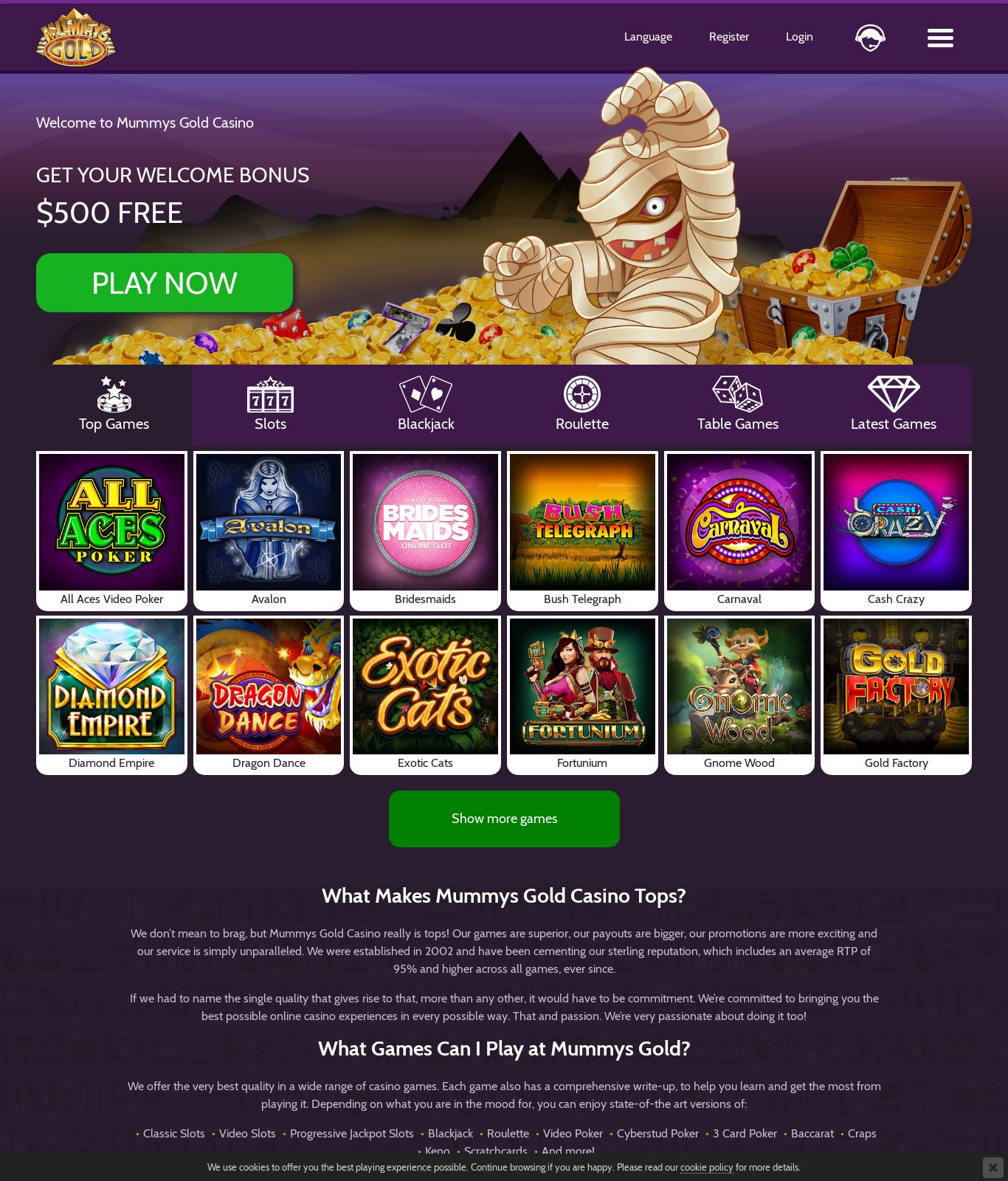This screenshot has width=1008, height=1181.
Task: Select the Slots machine icon tab
Action: point(270,395)
